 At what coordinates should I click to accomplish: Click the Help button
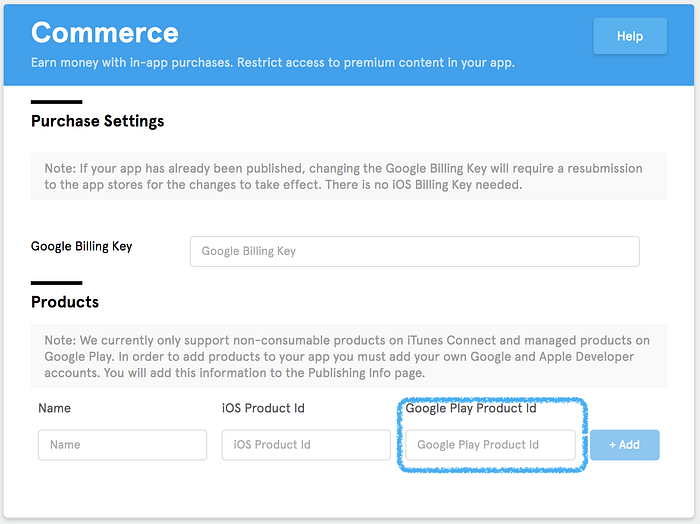[x=629, y=36]
